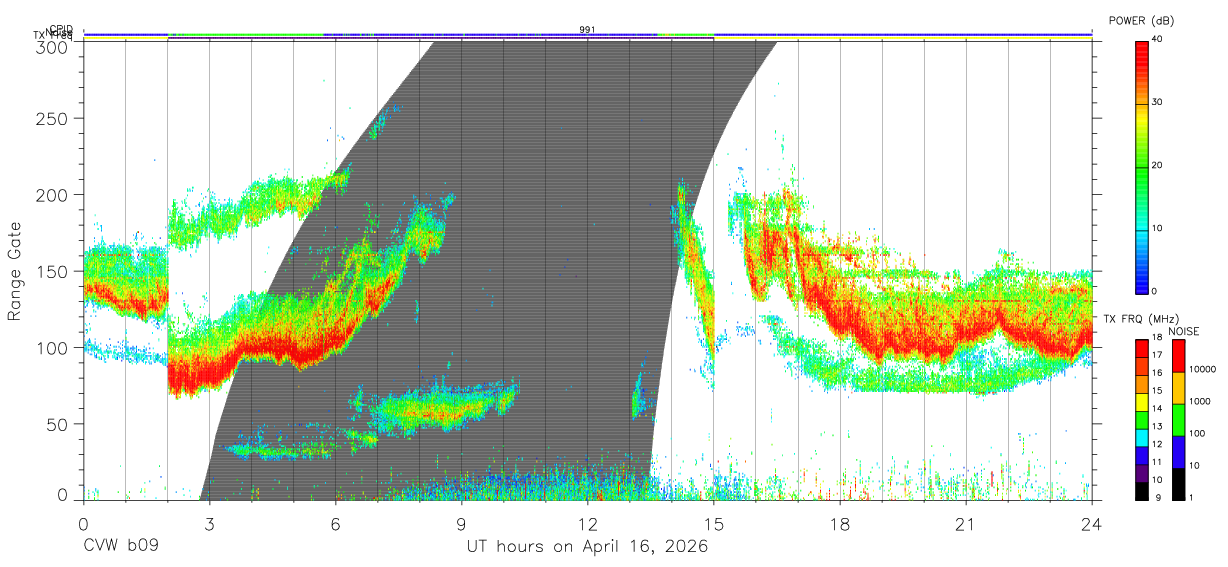Screen dimensions: 1228x567
Task: Click the black bottom band of NOISE colorbar
Action: [x=1178, y=483]
